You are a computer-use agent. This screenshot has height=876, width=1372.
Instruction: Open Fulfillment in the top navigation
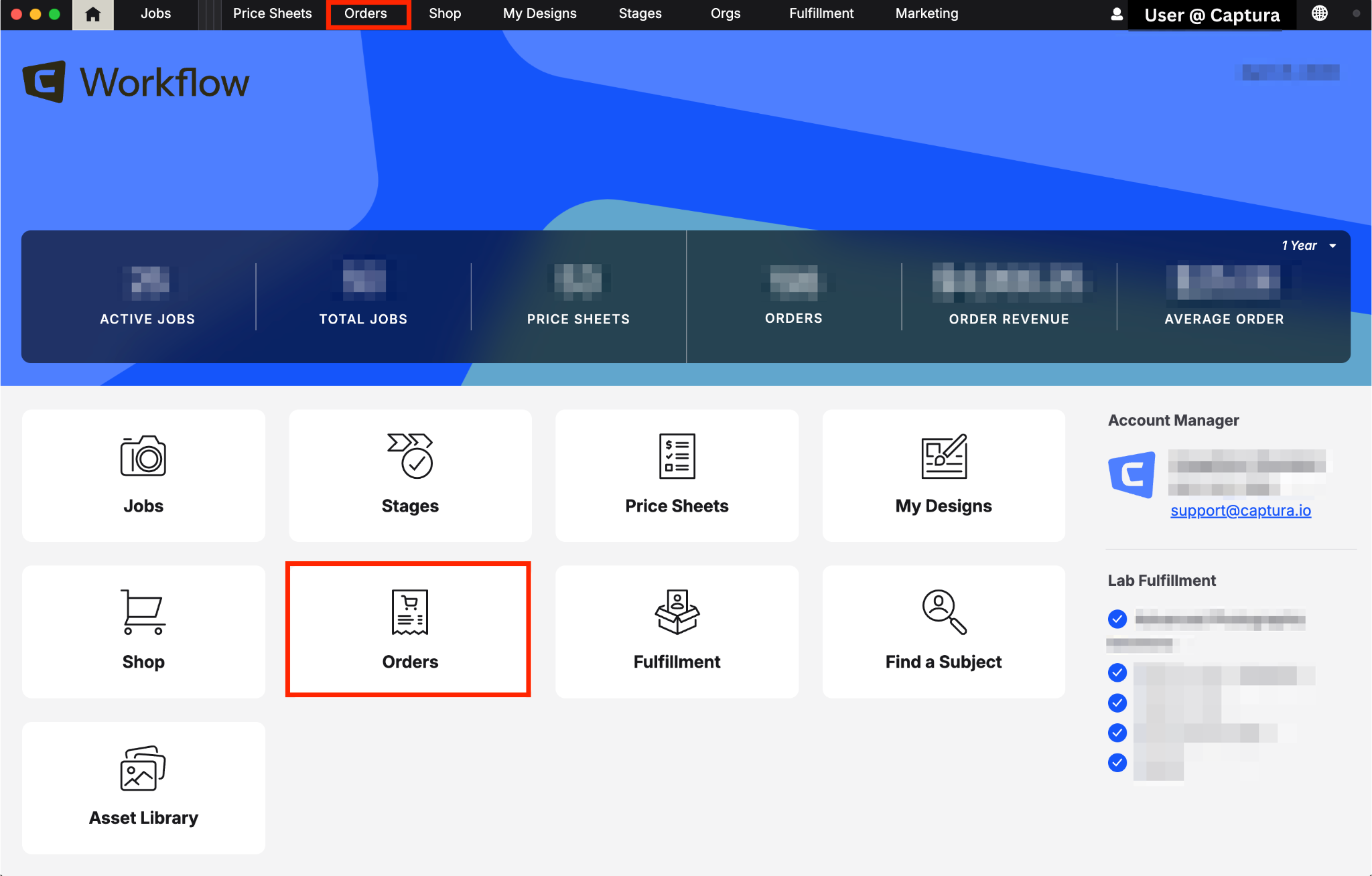(x=821, y=13)
